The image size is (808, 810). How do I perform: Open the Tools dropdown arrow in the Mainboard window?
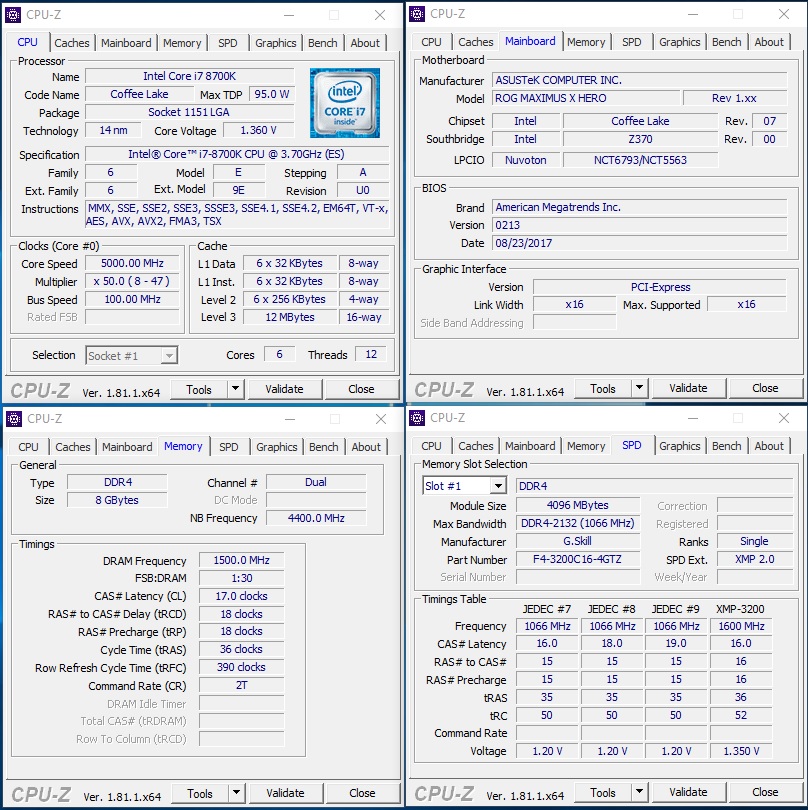pos(639,387)
